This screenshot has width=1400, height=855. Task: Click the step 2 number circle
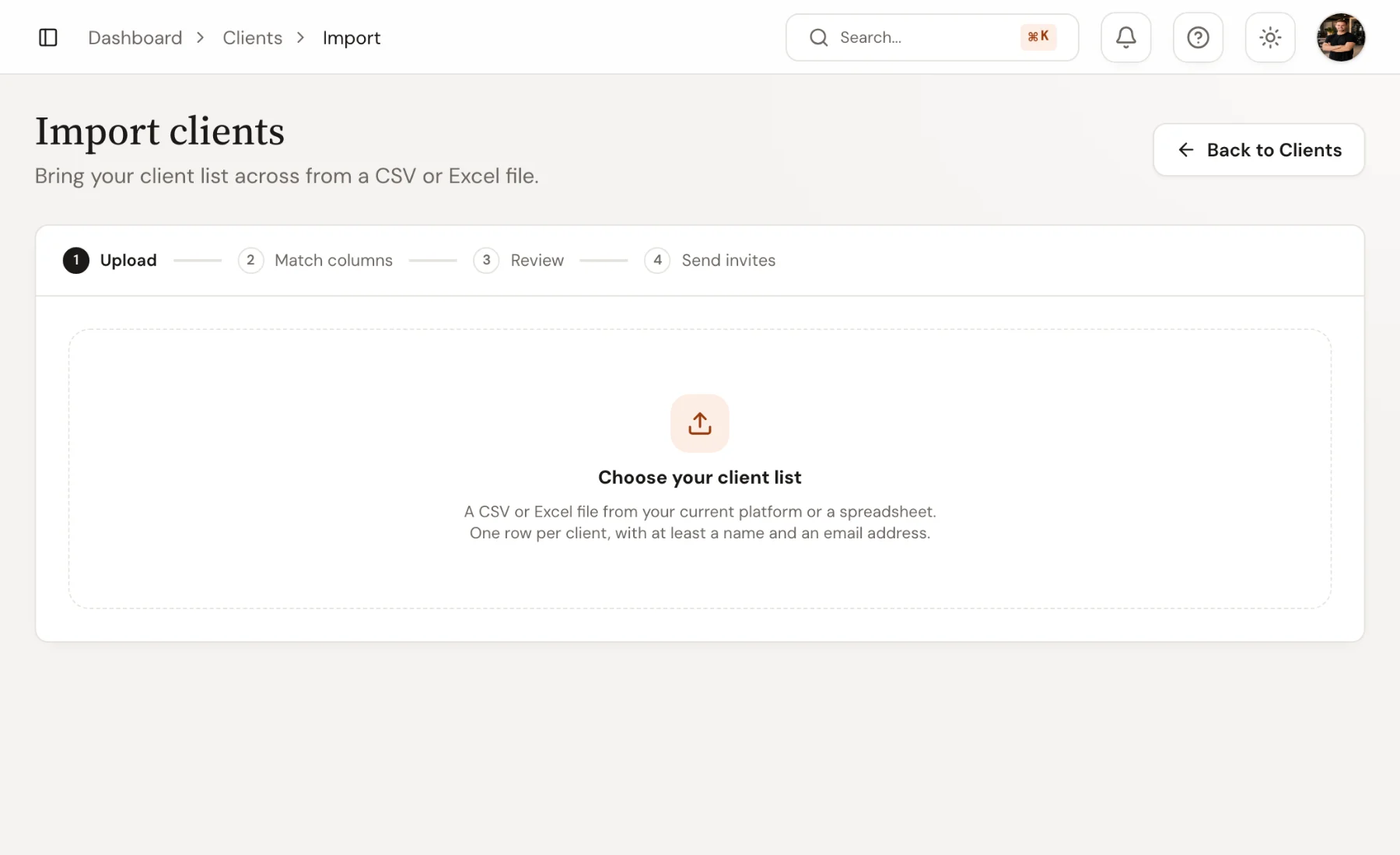250,260
